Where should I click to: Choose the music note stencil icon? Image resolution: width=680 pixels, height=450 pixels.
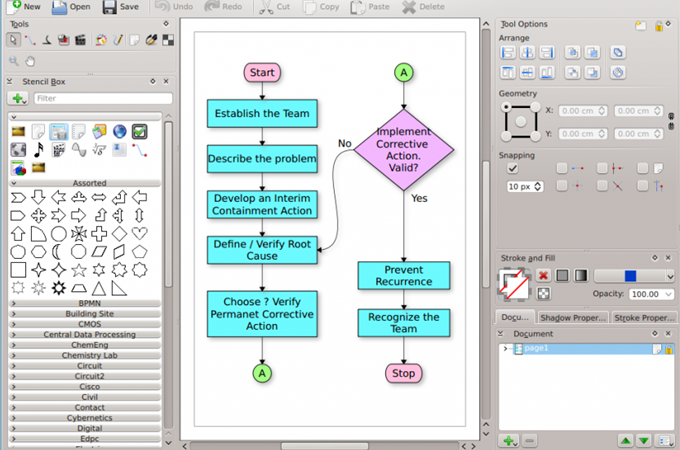[39, 150]
